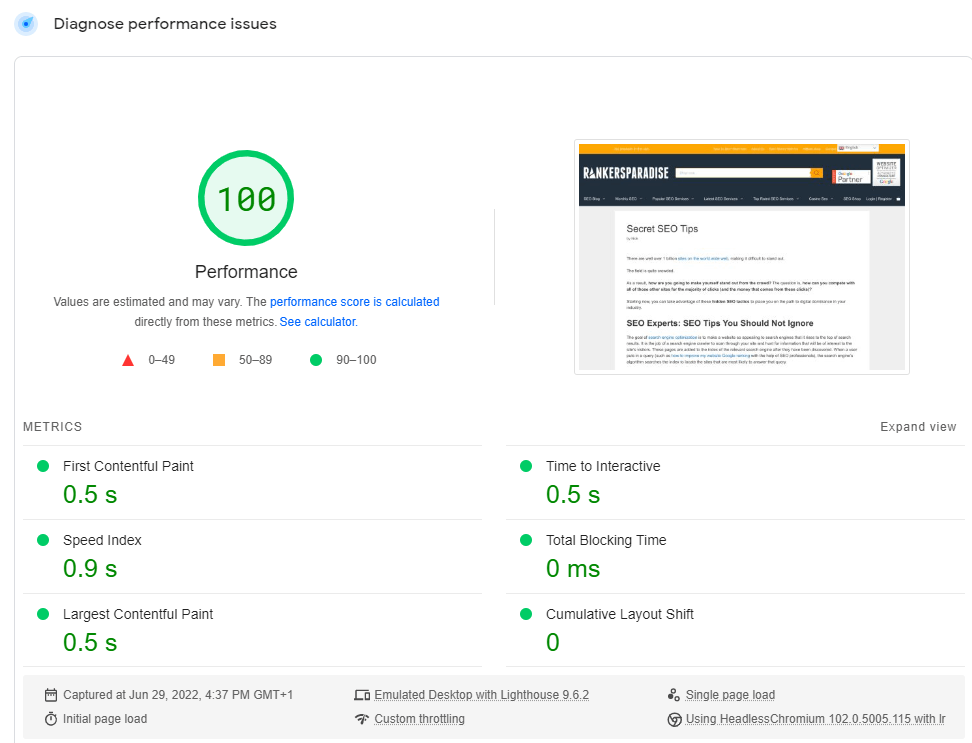Click the stopwatch icon beside Initial page load
The width and height of the screenshot is (972, 743).
click(51, 719)
